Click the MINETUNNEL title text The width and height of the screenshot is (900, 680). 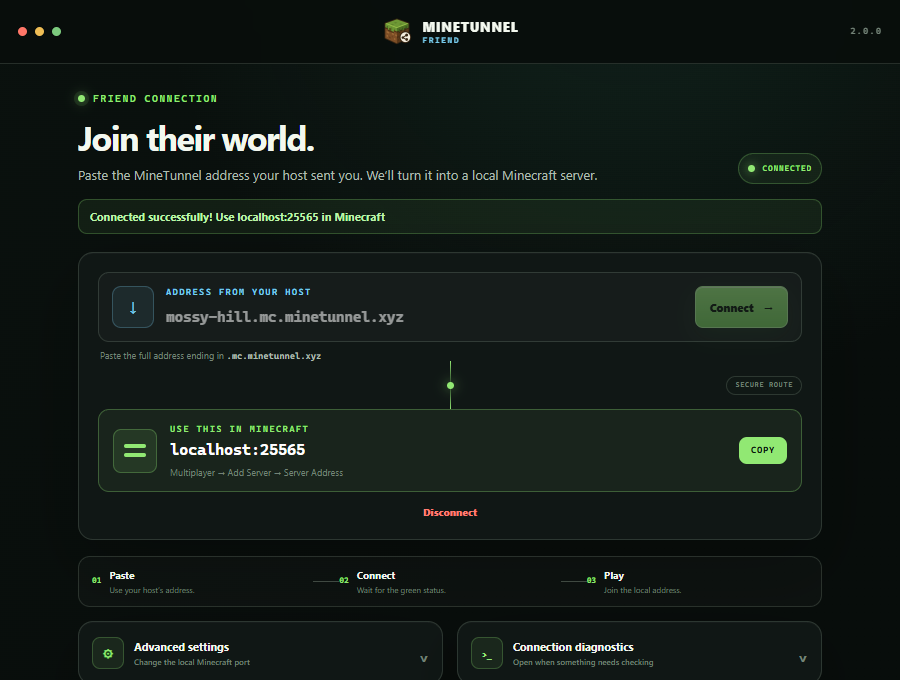[x=470, y=27]
